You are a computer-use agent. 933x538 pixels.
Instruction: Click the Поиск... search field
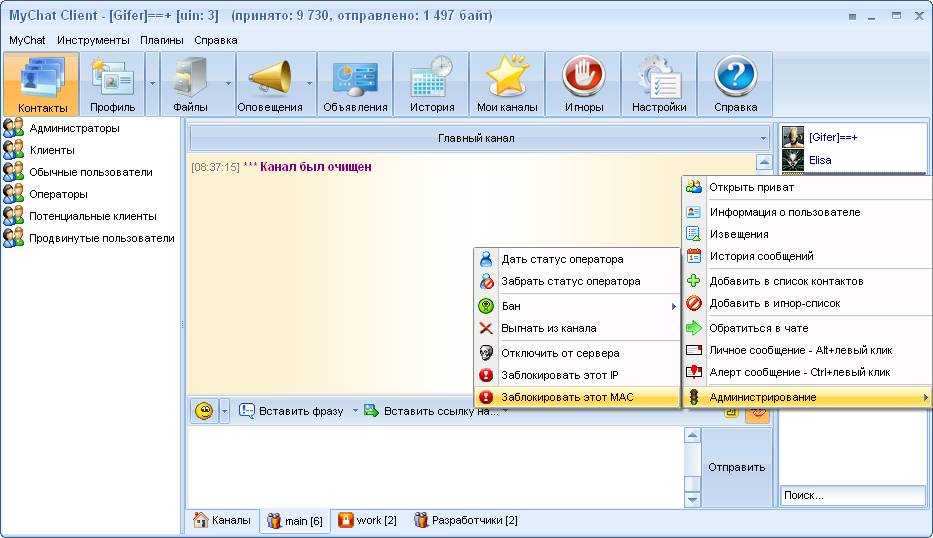(852, 495)
